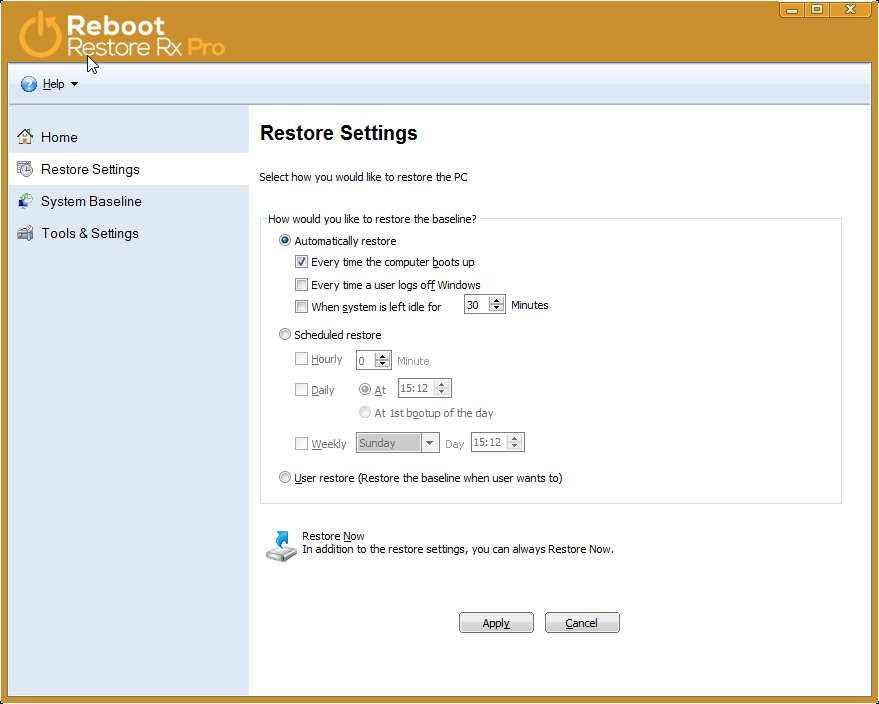879x704 pixels.
Task: Select the Scheduled restore option
Action: pos(285,334)
